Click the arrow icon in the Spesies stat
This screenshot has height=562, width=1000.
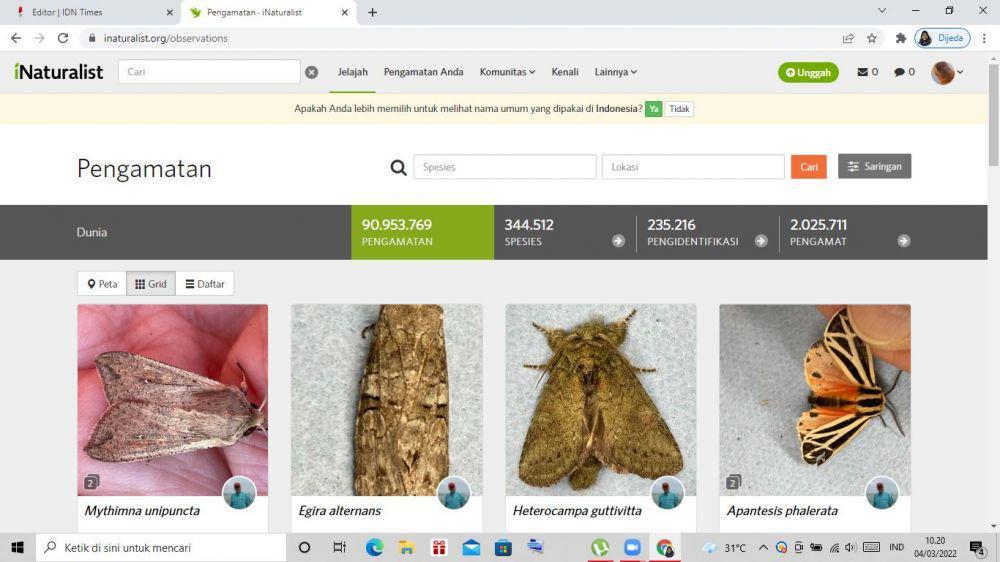(618, 240)
